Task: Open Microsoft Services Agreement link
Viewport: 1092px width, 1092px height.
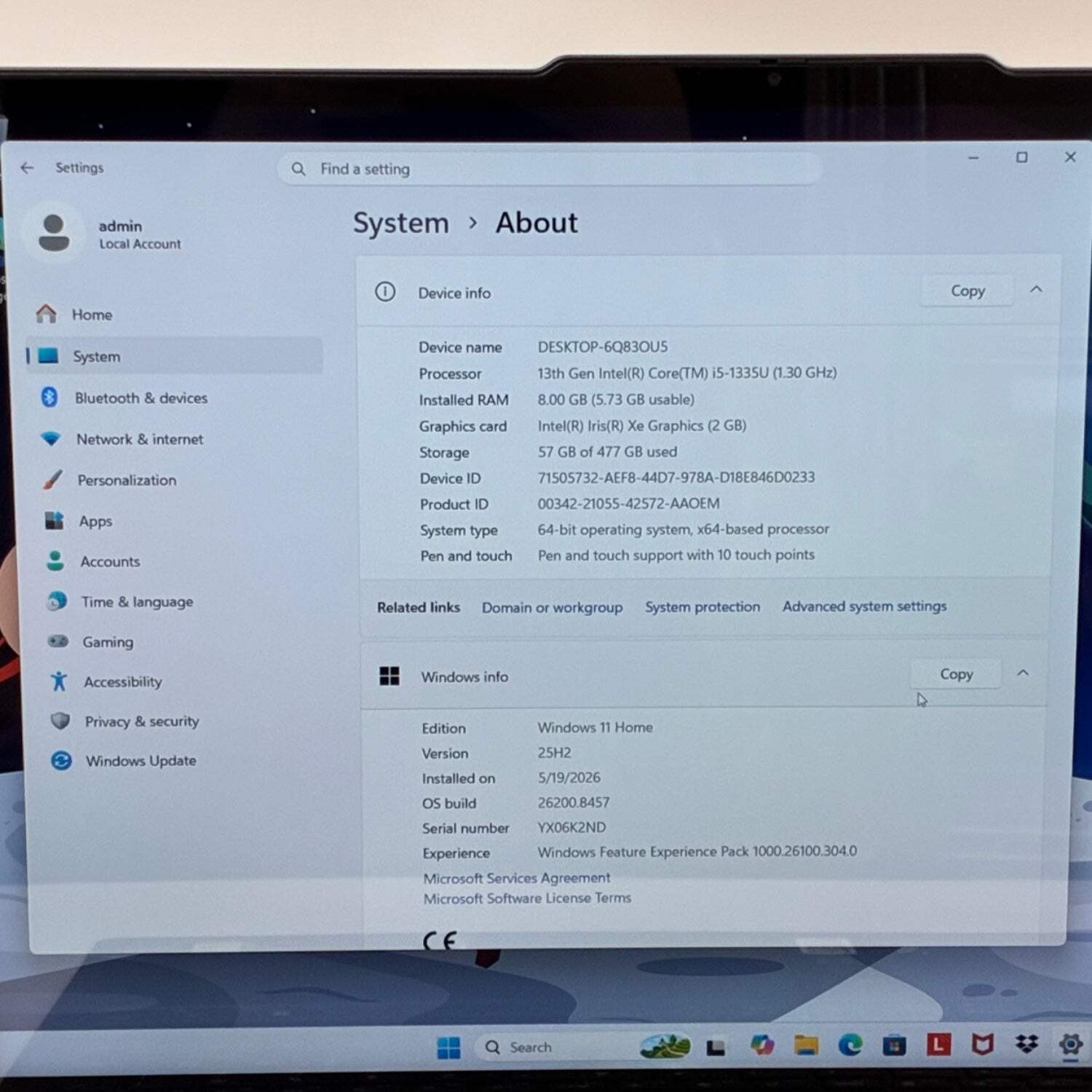Action: pyautogui.click(x=517, y=878)
